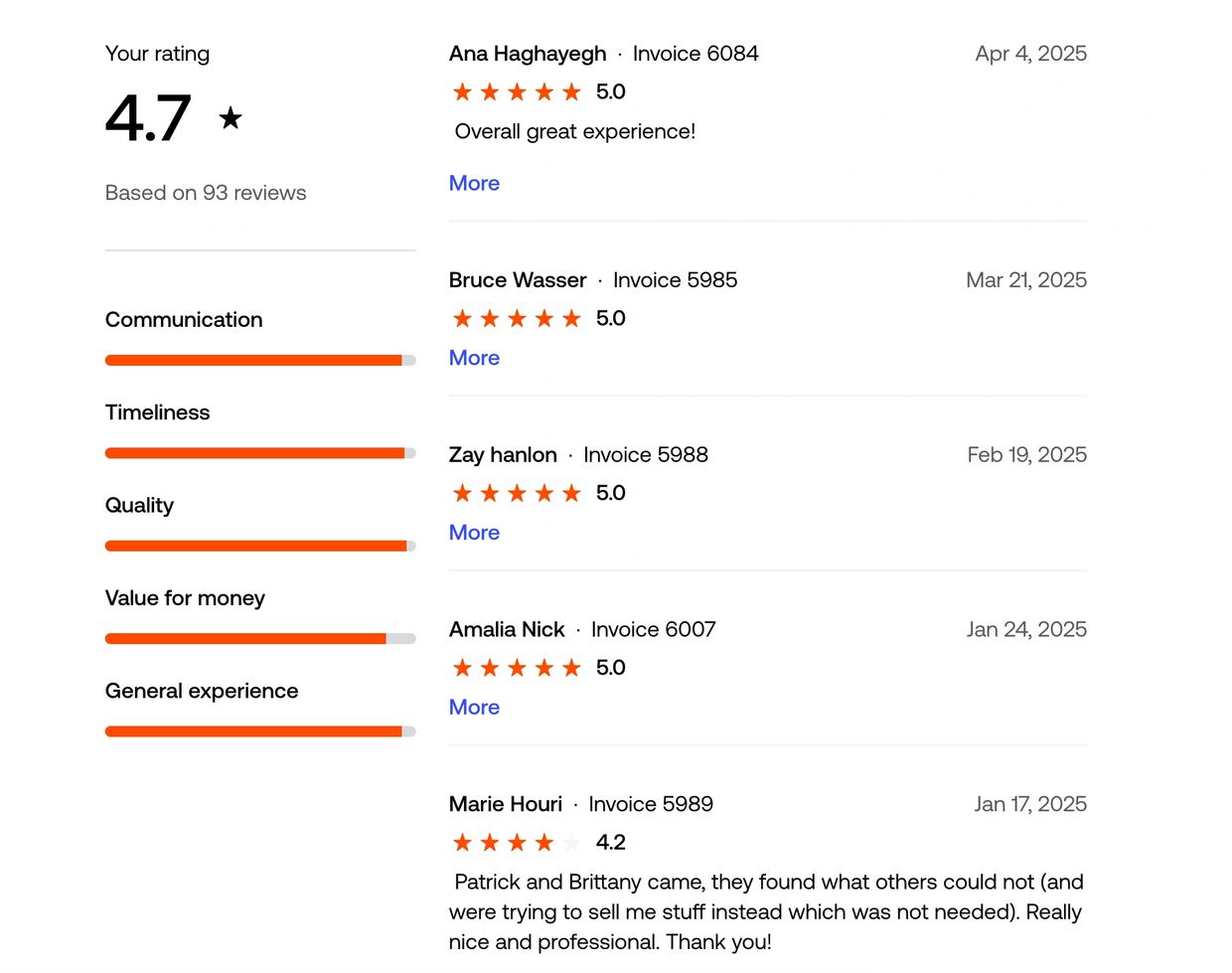Click the first star of Marie Houri's rating
This screenshot has height=973, width=1232.
[463, 843]
